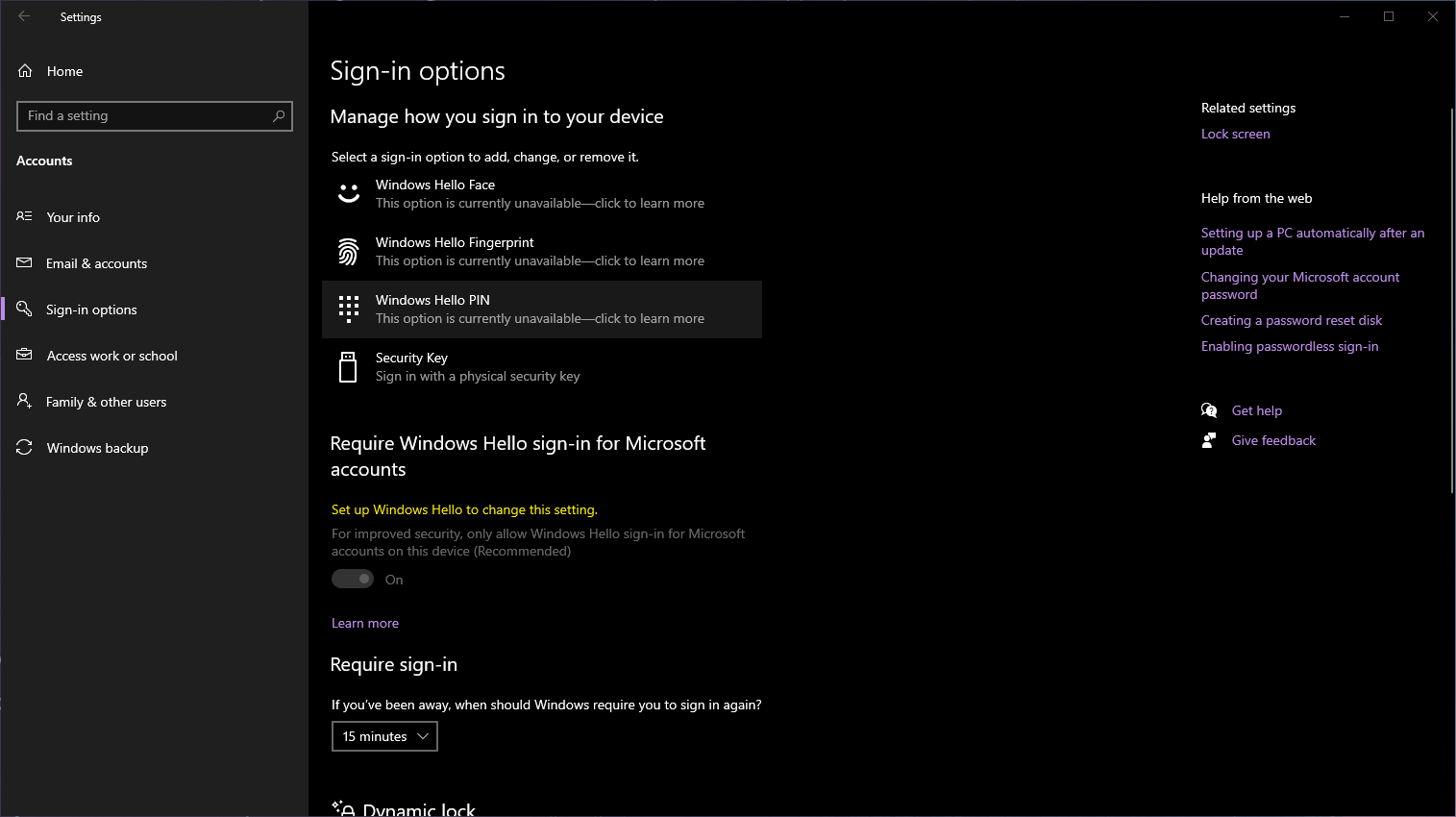Click the Email & accounts envelope icon
The height and width of the screenshot is (817, 1456).
pyautogui.click(x=25, y=262)
